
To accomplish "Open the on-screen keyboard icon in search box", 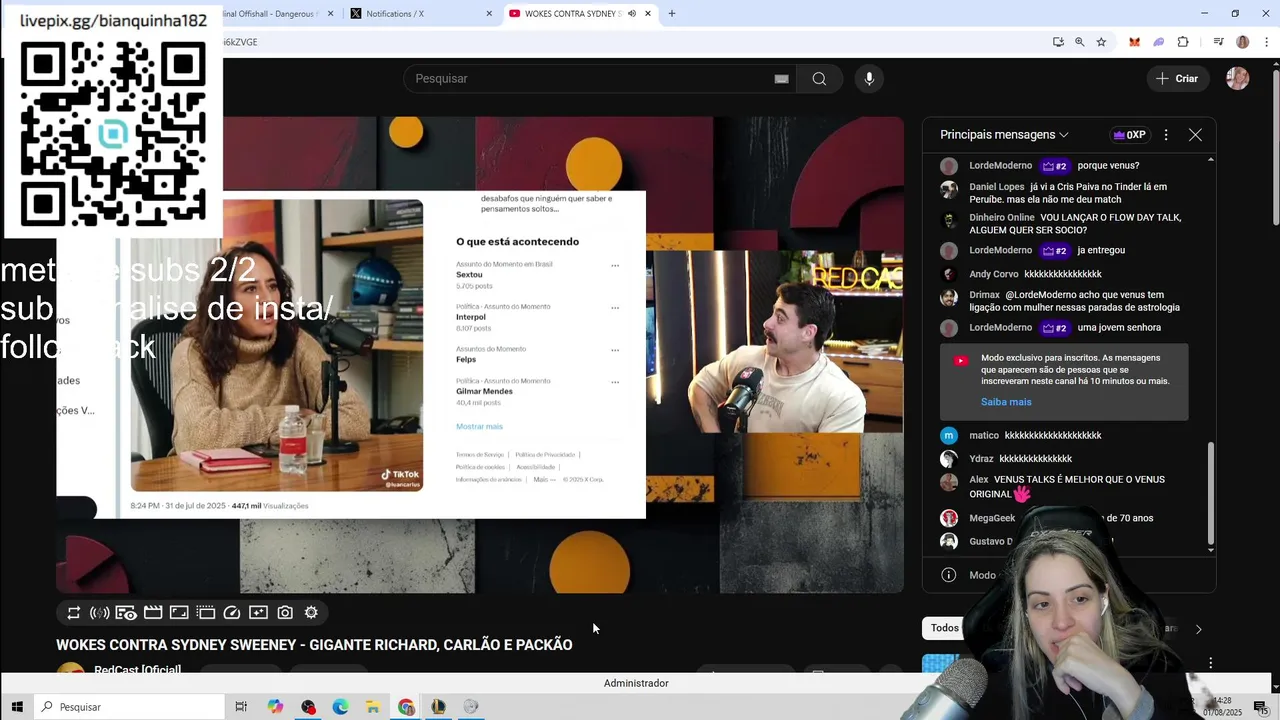I will [x=781, y=79].
